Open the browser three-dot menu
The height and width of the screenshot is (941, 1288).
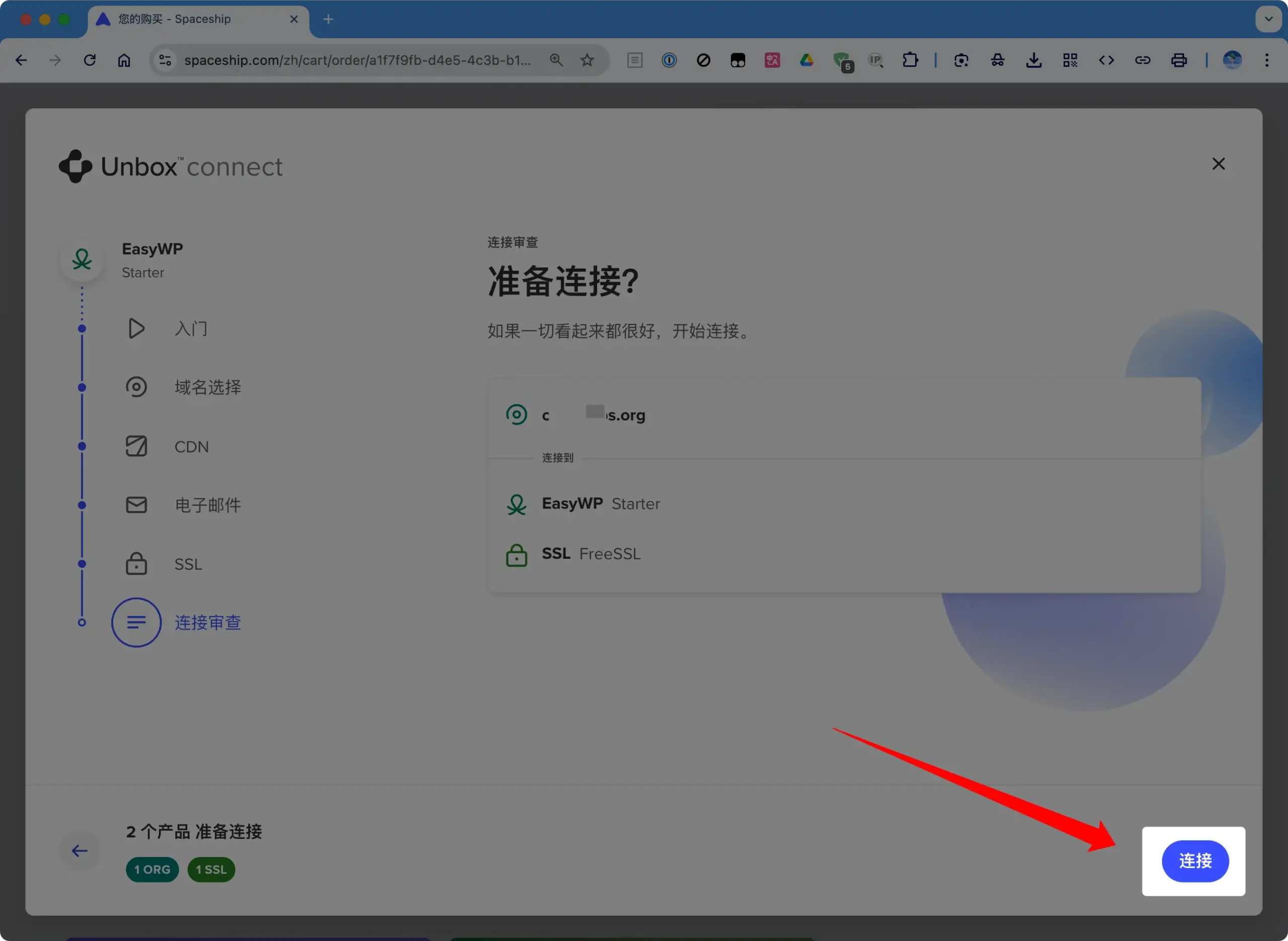click(1266, 60)
